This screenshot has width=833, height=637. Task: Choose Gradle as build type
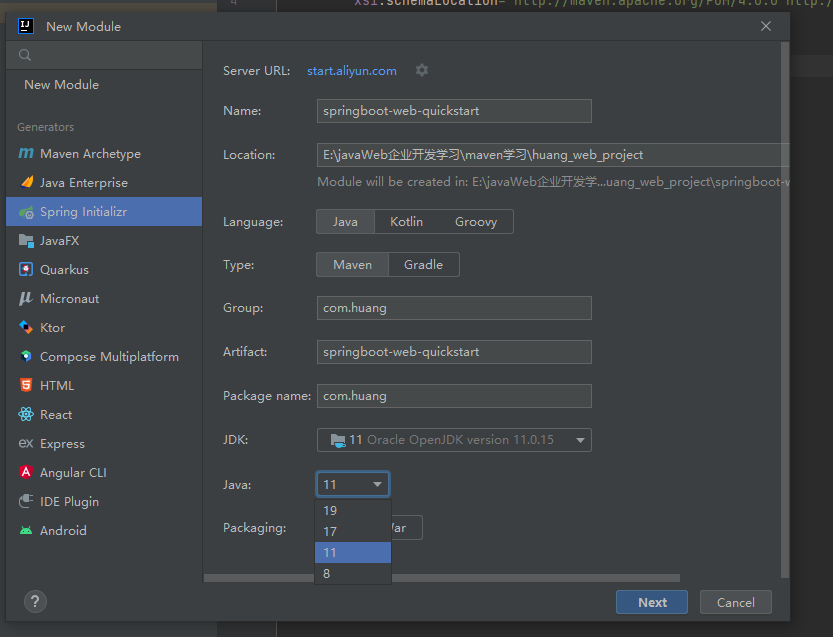tap(423, 265)
